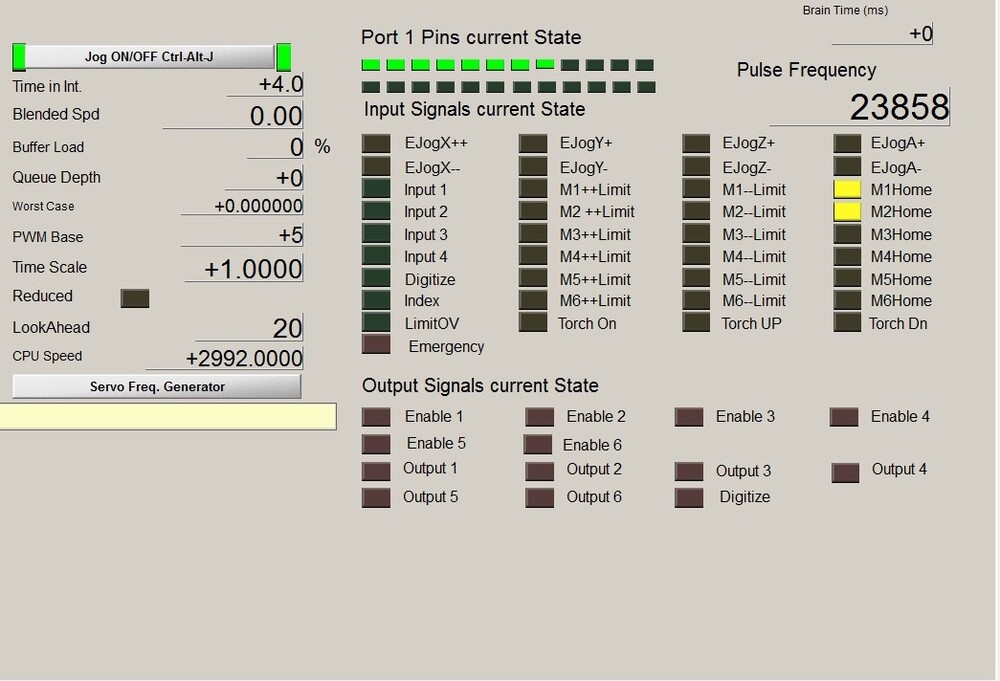
Task: Click the Brain Time value field
Action: click(x=882, y=34)
